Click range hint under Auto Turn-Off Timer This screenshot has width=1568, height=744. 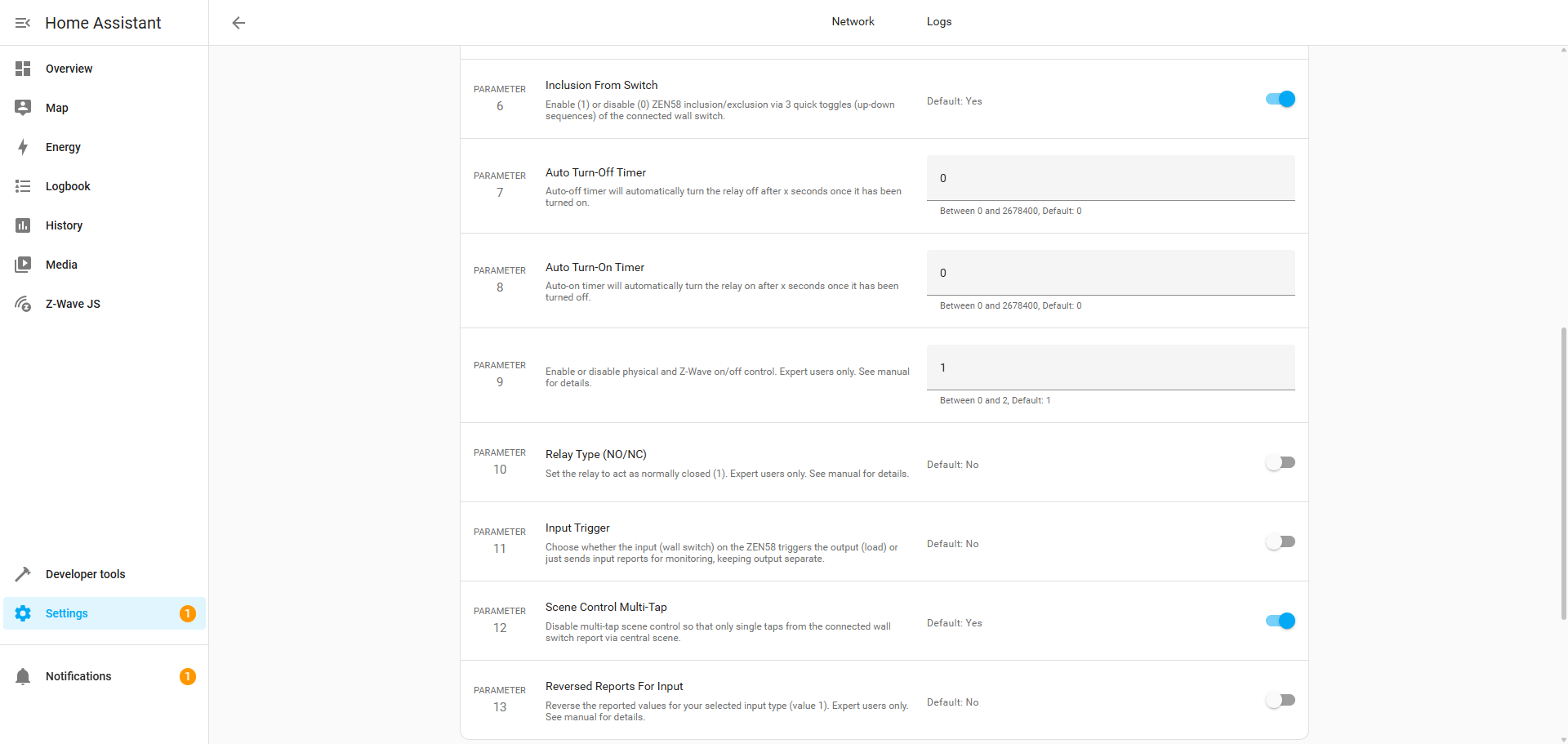point(1010,211)
